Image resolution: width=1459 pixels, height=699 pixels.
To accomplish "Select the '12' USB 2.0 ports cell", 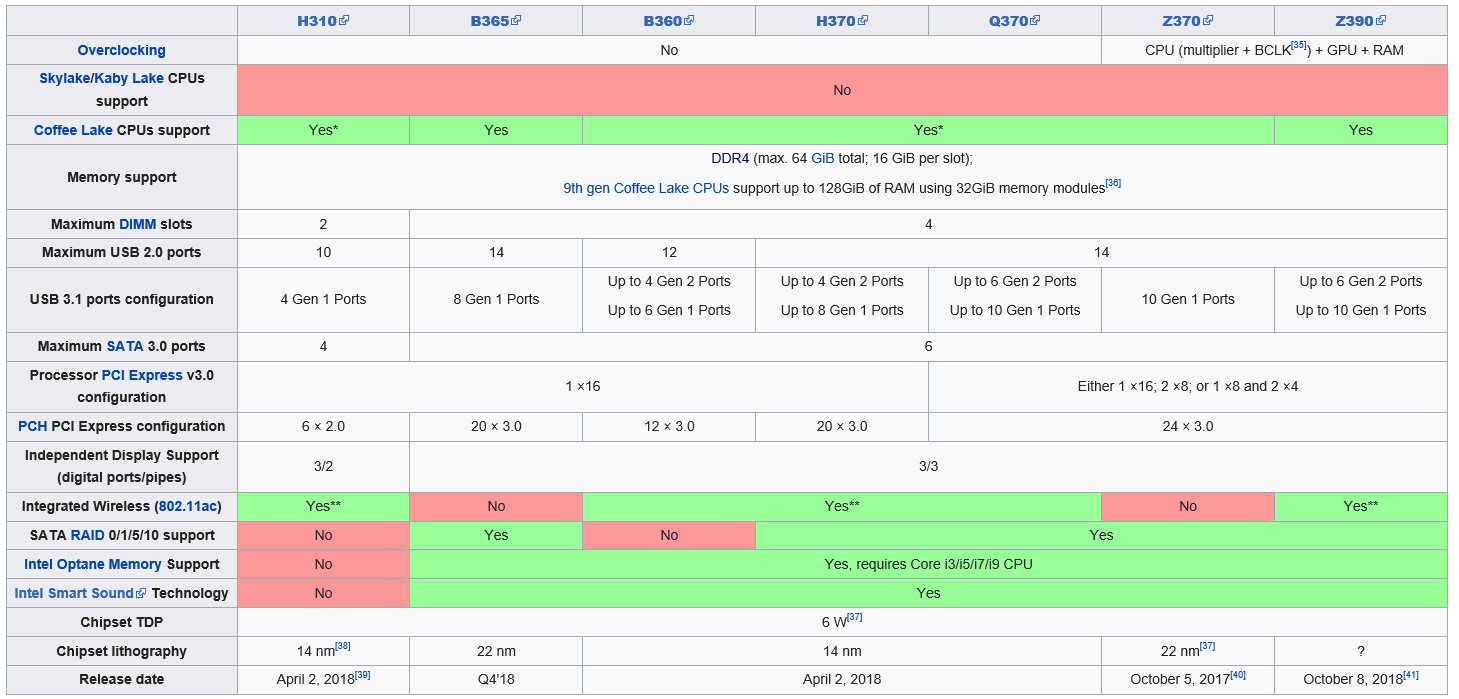I will tap(669, 252).
